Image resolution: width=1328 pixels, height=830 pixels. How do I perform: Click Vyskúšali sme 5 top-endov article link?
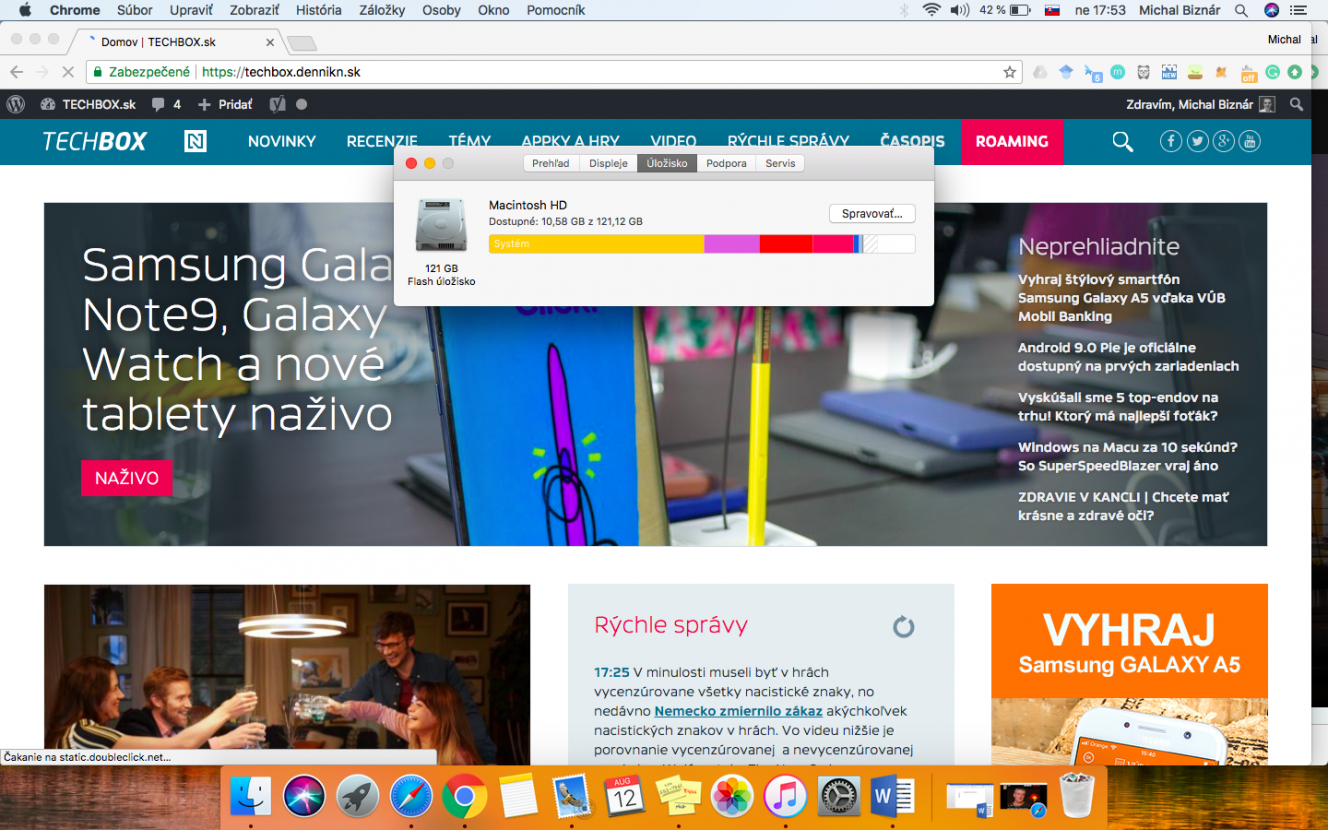tap(1118, 407)
